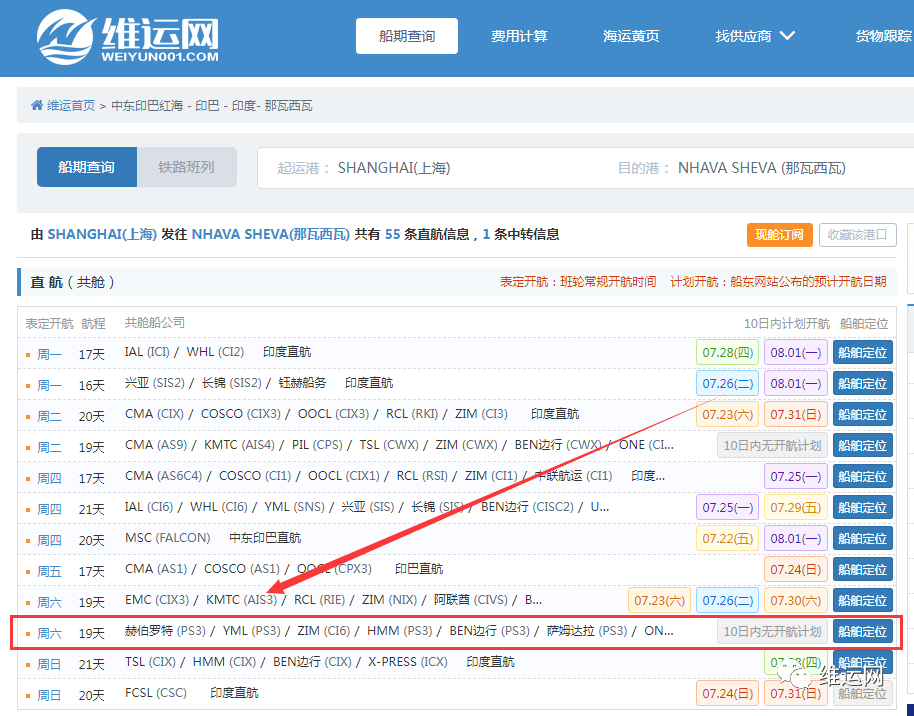The width and height of the screenshot is (914, 716).
Task: Select the 船期查询 tab
Action: coord(86,167)
